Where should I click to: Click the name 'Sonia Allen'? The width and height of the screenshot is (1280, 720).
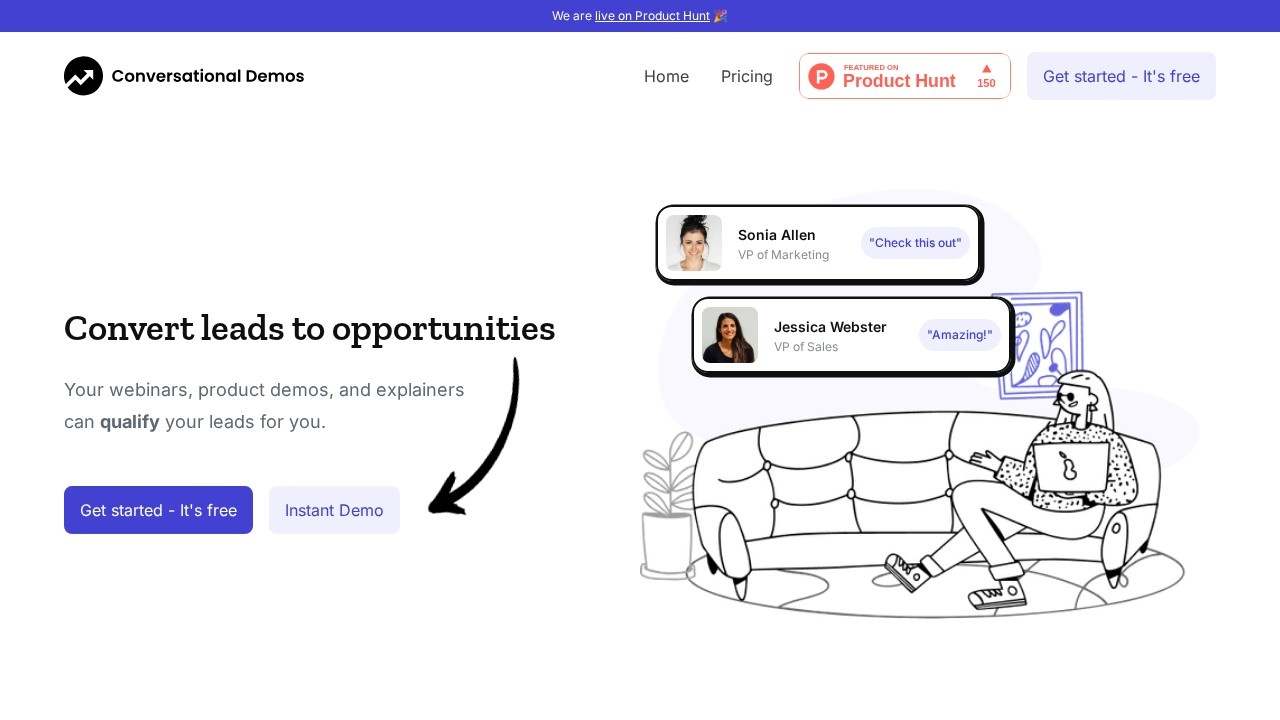777,235
